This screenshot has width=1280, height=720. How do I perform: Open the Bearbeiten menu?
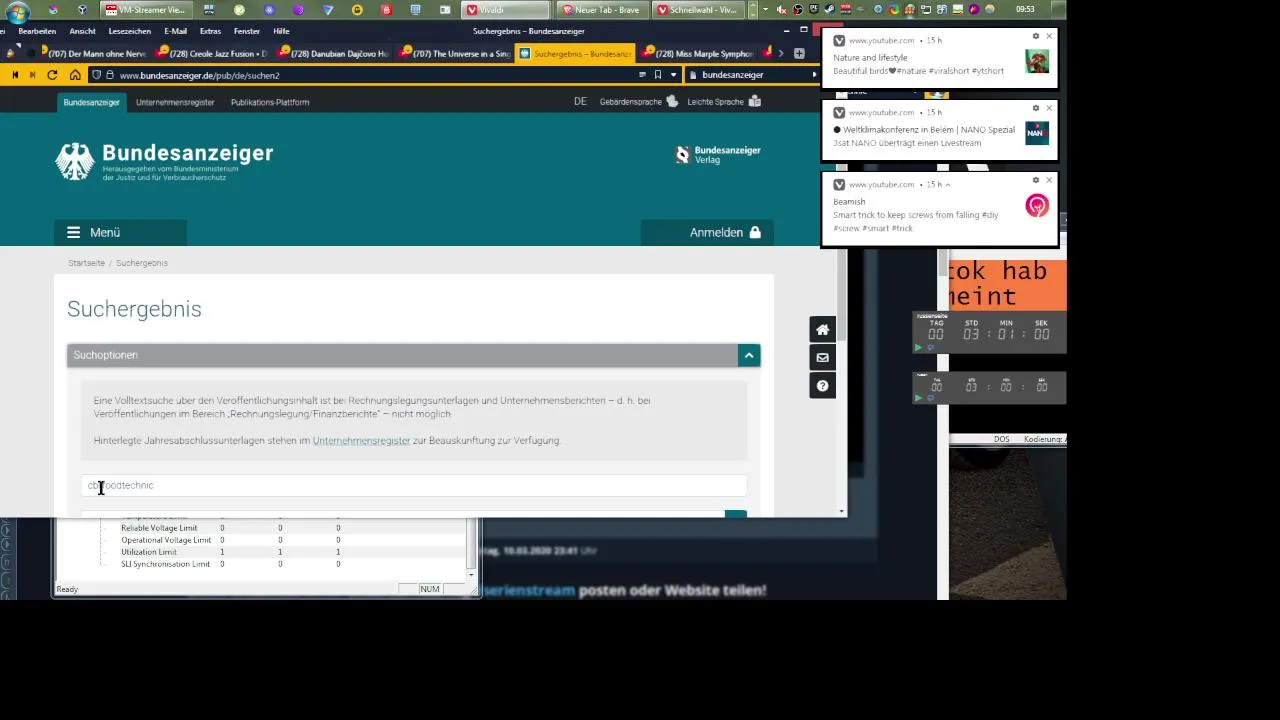tap(37, 31)
